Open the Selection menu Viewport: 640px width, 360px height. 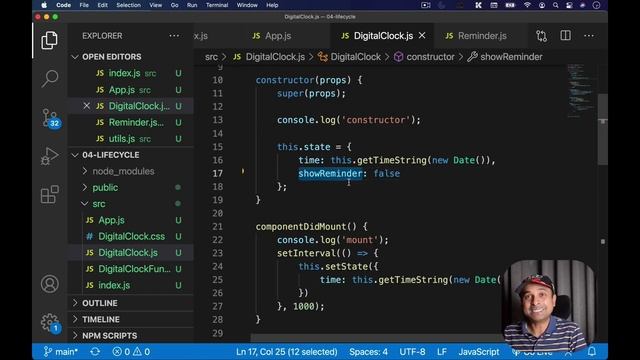pyautogui.click(x=128, y=5)
